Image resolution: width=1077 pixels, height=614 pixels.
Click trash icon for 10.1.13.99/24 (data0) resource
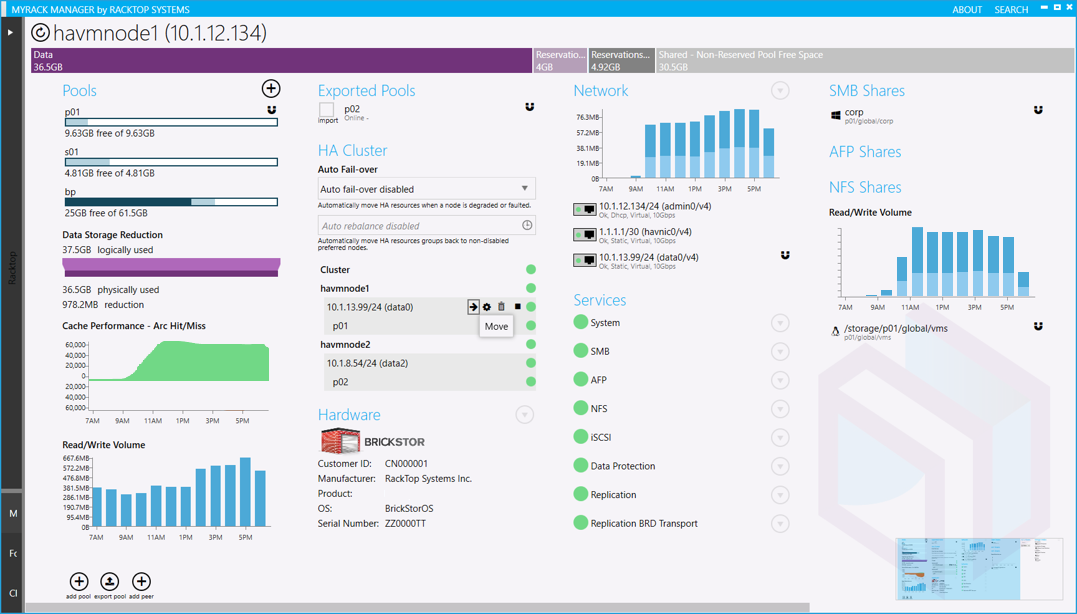[x=501, y=307]
